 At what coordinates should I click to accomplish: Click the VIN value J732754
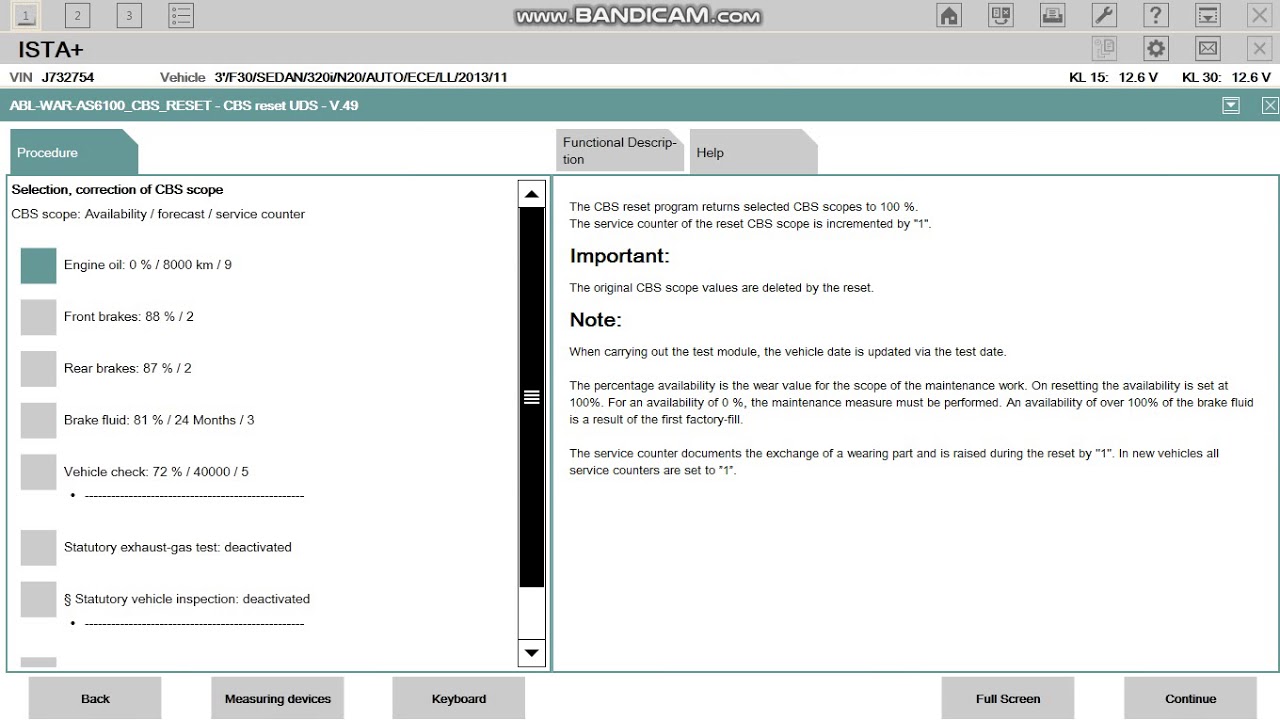(x=68, y=77)
